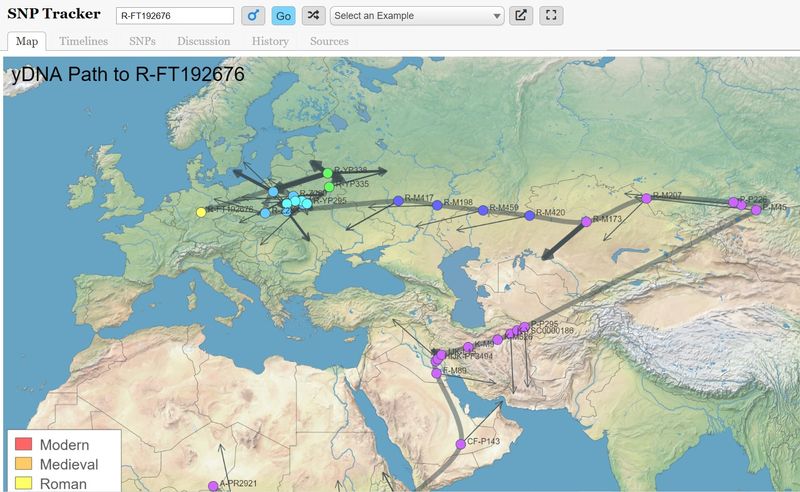Select the R-M173 map marker
This screenshot has height=492, width=800.
coord(587,222)
